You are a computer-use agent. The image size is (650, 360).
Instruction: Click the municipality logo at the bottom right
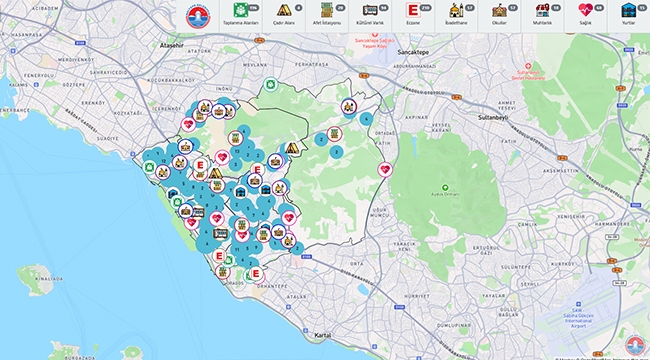tap(635, 345)
